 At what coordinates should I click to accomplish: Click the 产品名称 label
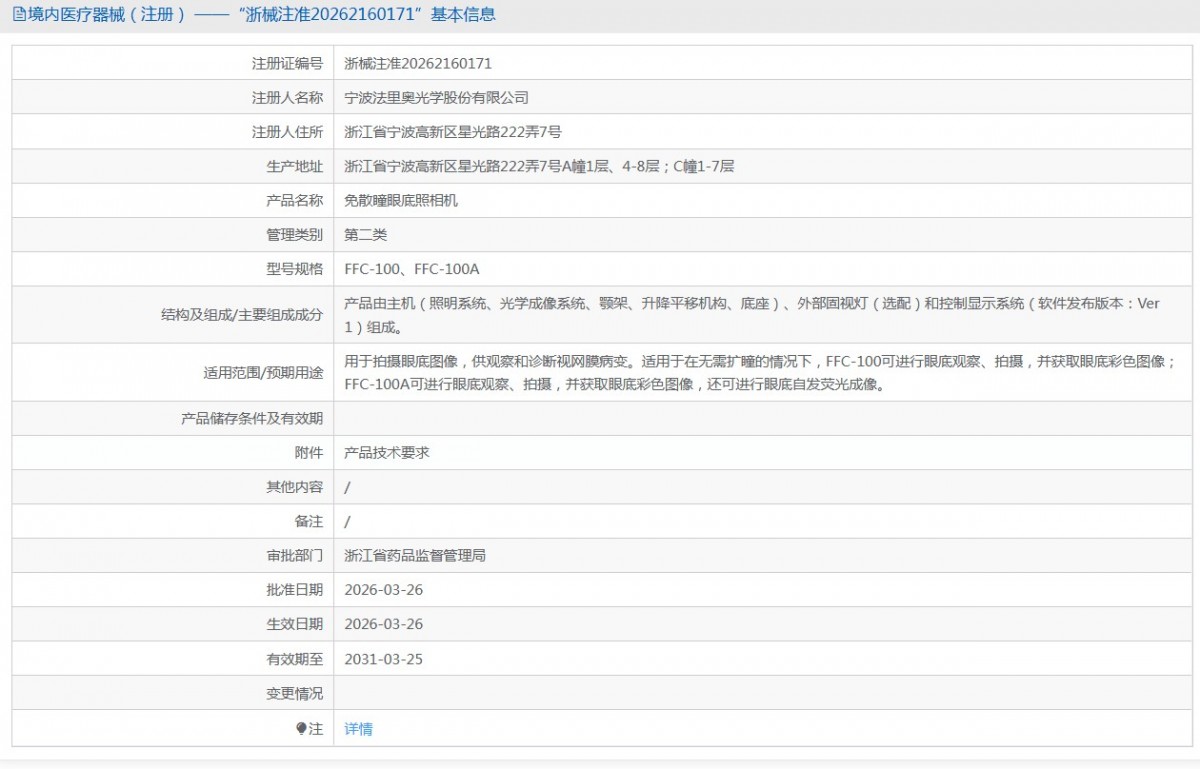(x=294, y=200)
